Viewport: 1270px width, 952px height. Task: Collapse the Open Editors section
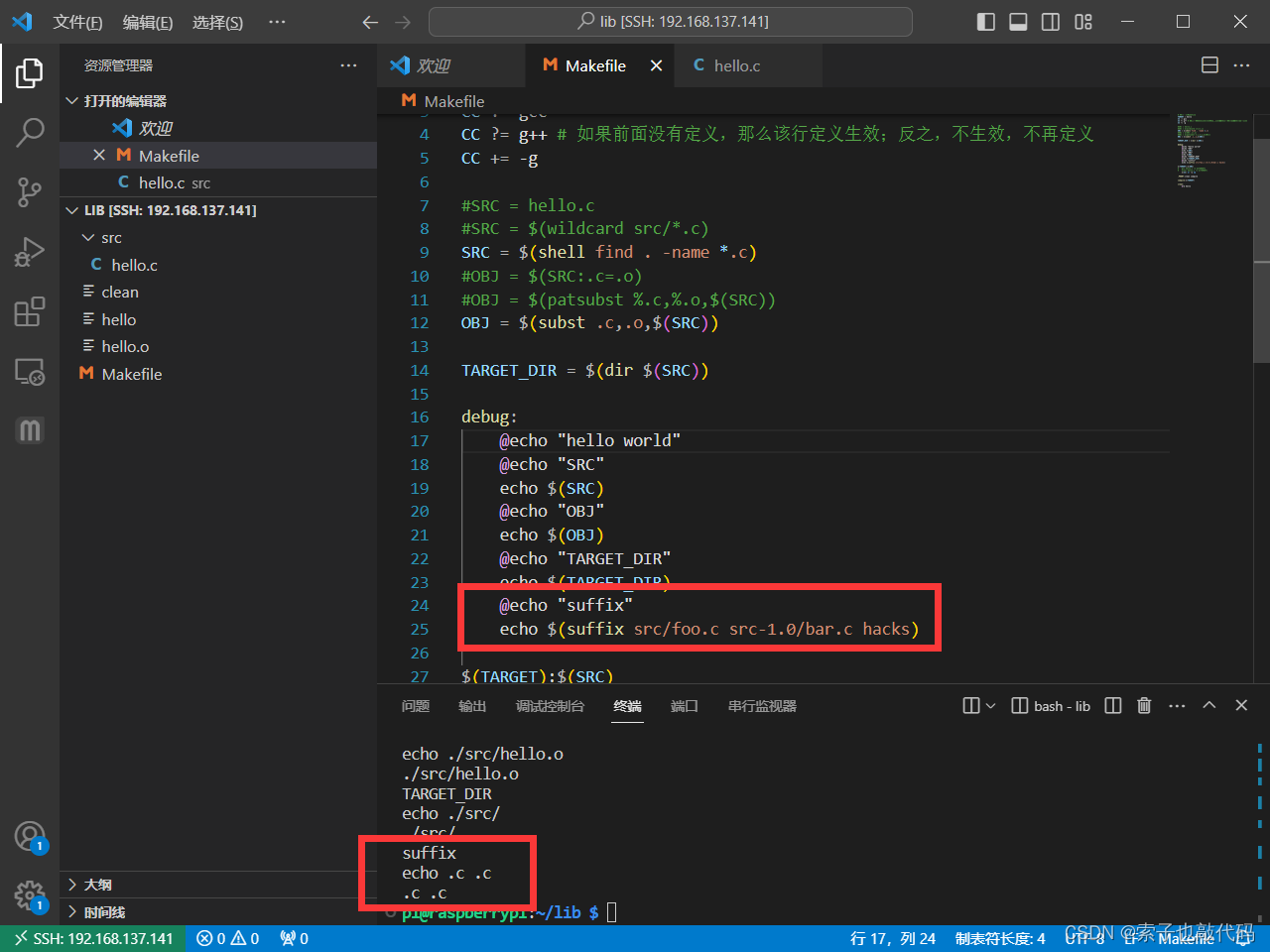click(218, 101)
